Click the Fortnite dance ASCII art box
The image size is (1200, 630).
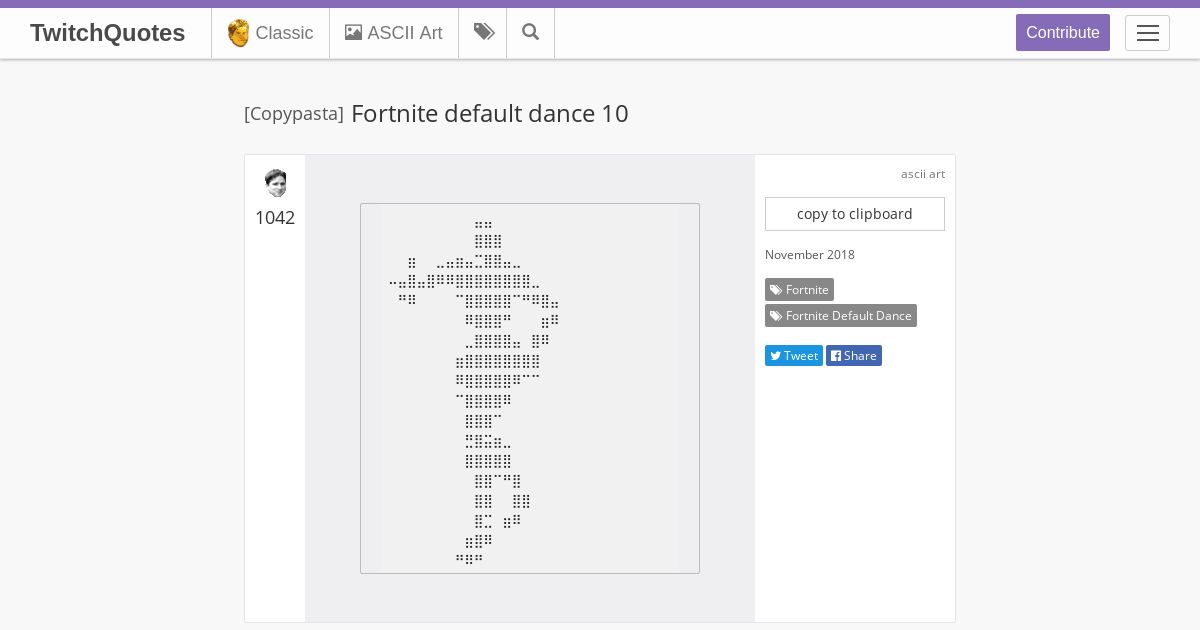(530, 388)
